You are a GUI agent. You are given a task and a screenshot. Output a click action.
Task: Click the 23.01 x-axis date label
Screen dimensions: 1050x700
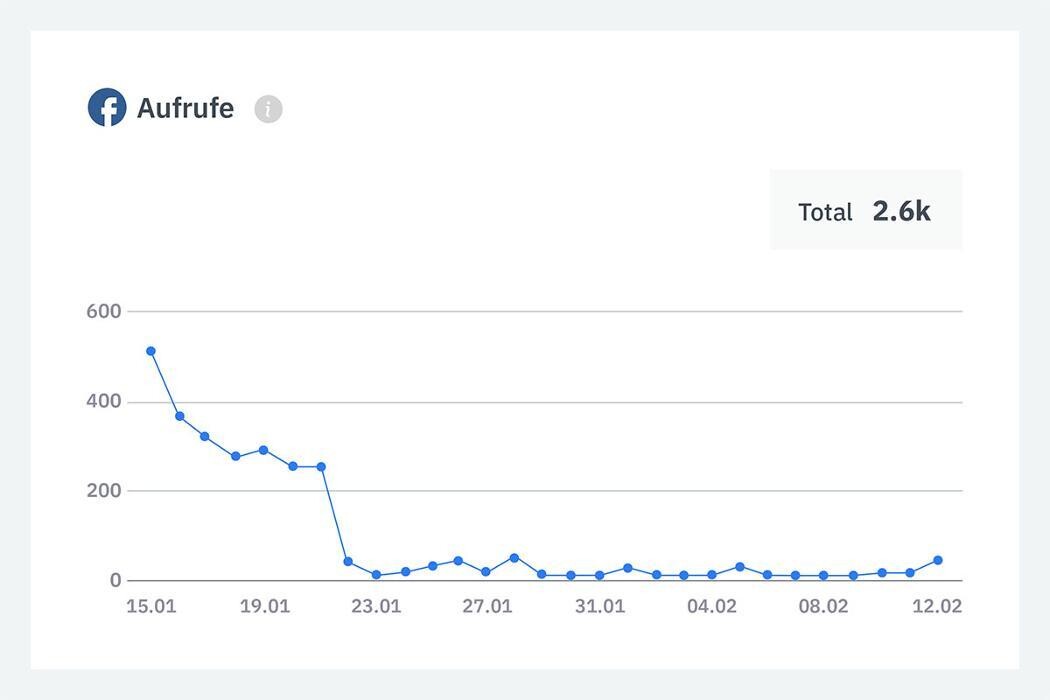pyautogui.click(x=376, y=606)
